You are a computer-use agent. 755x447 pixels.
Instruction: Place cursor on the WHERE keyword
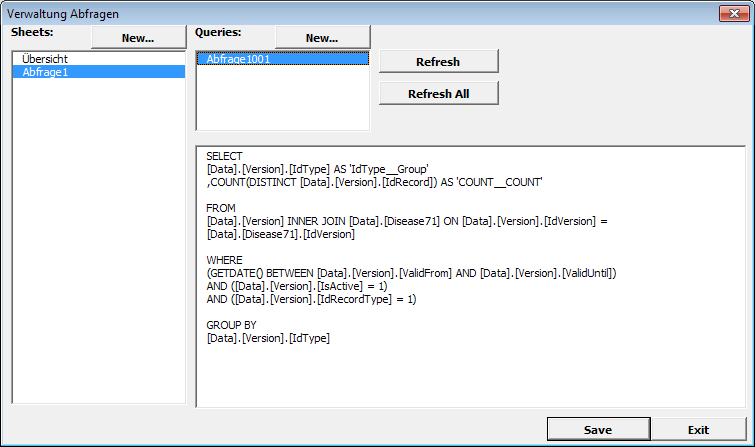(224, 259)
